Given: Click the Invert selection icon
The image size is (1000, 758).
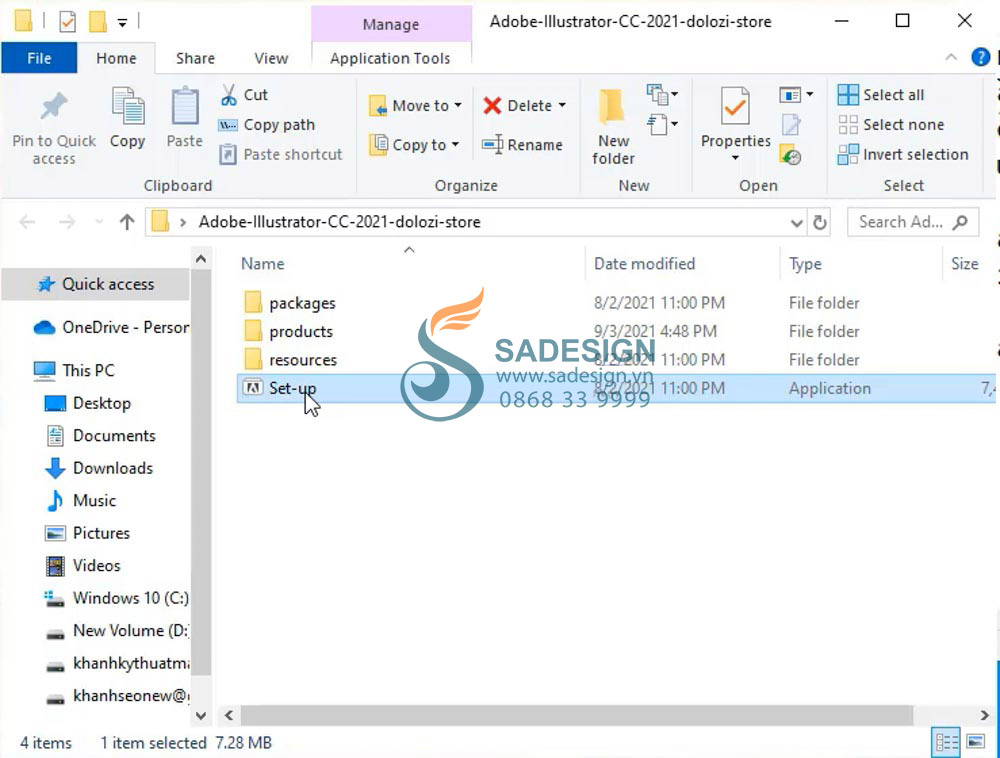Looking at the screenshot, I should pos(848,154).
